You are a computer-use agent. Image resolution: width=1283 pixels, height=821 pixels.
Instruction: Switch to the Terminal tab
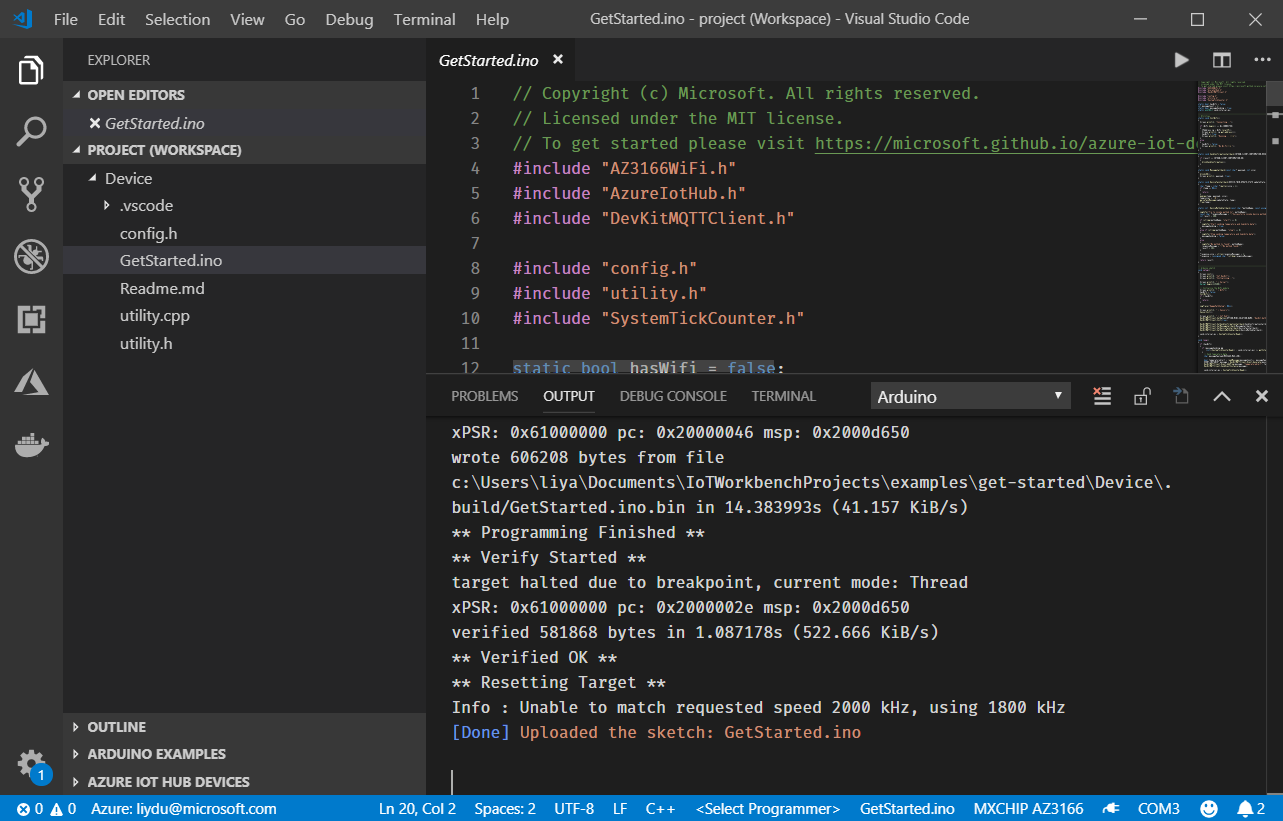[x=784, y=396]
